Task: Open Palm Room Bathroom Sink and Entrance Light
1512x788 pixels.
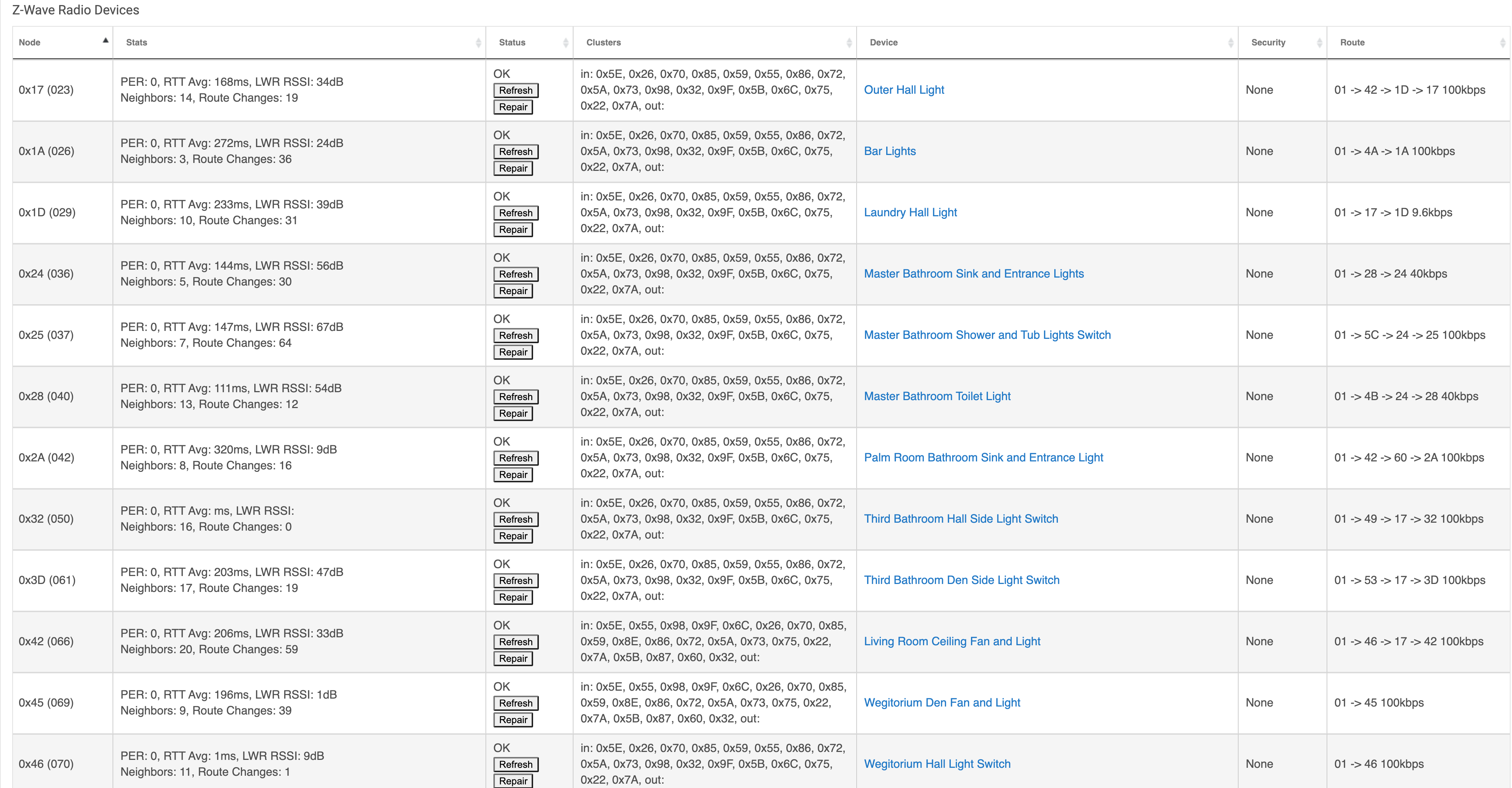Action: tap(984, 458)
